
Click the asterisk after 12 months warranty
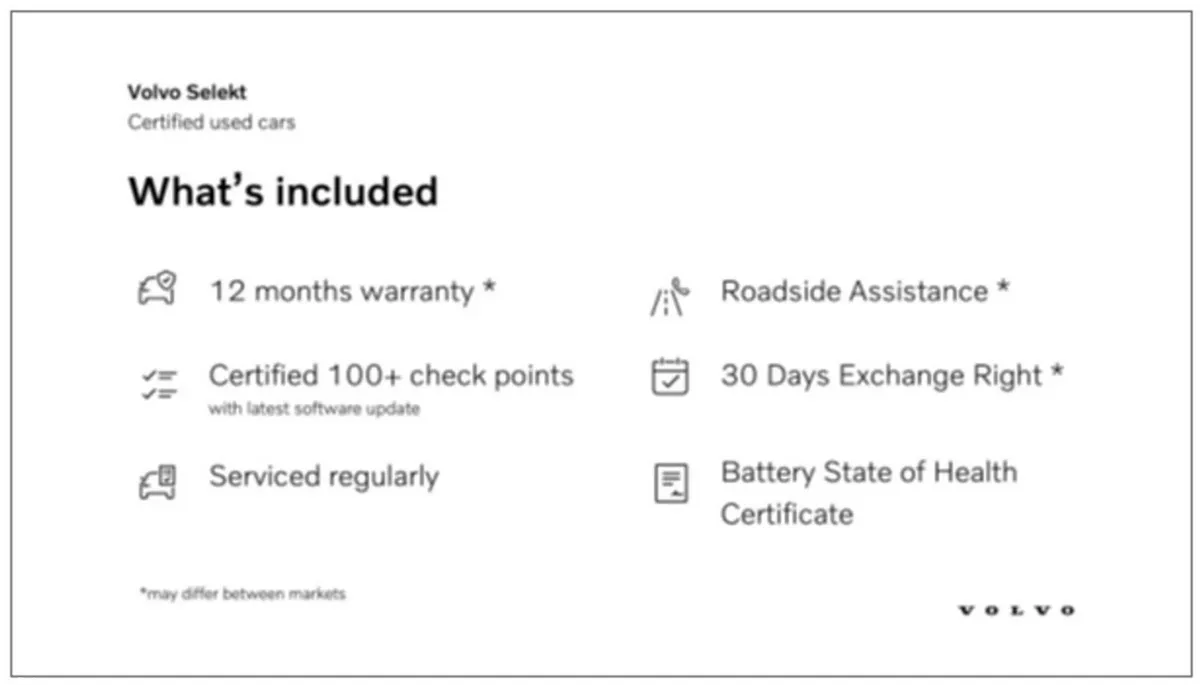click(x=489, y=287)
